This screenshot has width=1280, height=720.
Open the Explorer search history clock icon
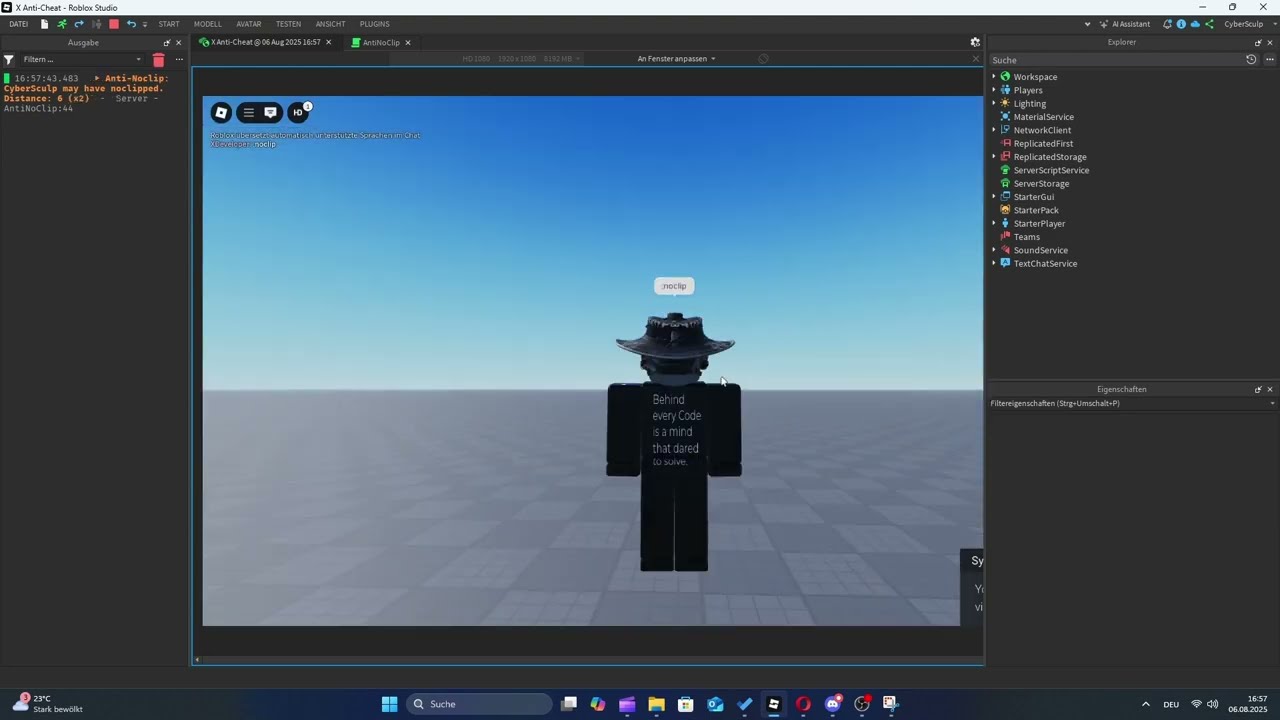tap(1251, 60)
